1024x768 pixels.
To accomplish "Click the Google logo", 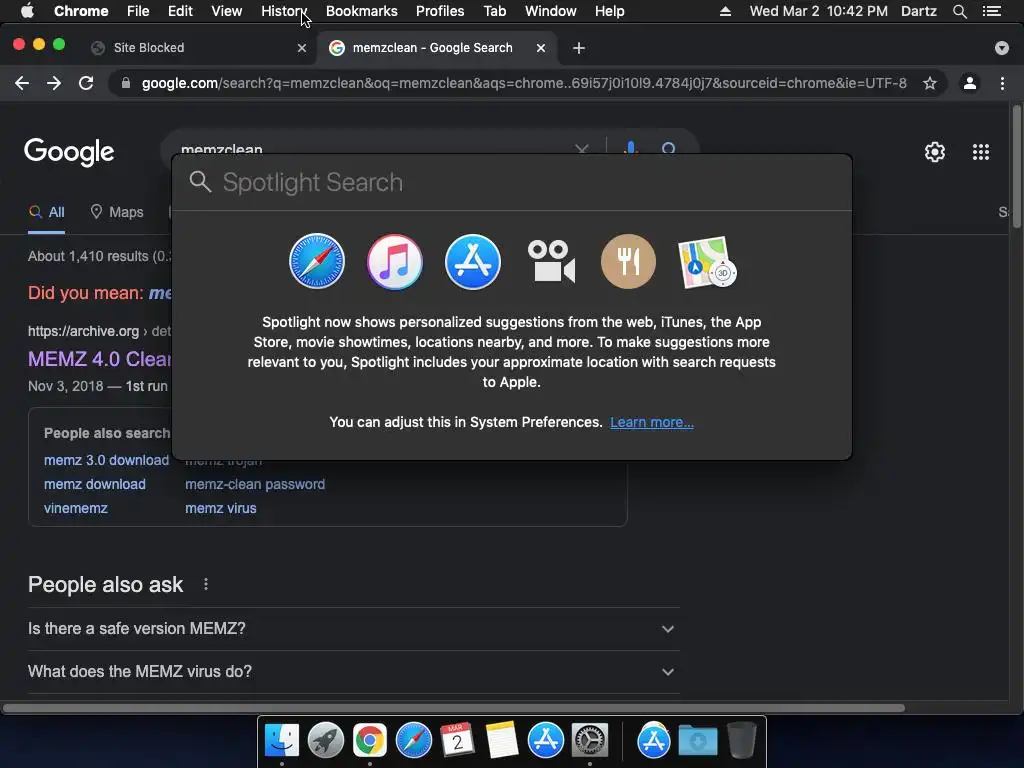I will (x=69, y=152).
